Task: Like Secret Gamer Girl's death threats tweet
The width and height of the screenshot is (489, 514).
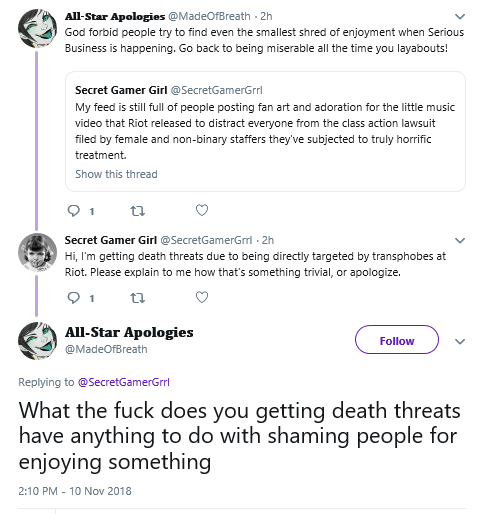Action: coord(202,297)
